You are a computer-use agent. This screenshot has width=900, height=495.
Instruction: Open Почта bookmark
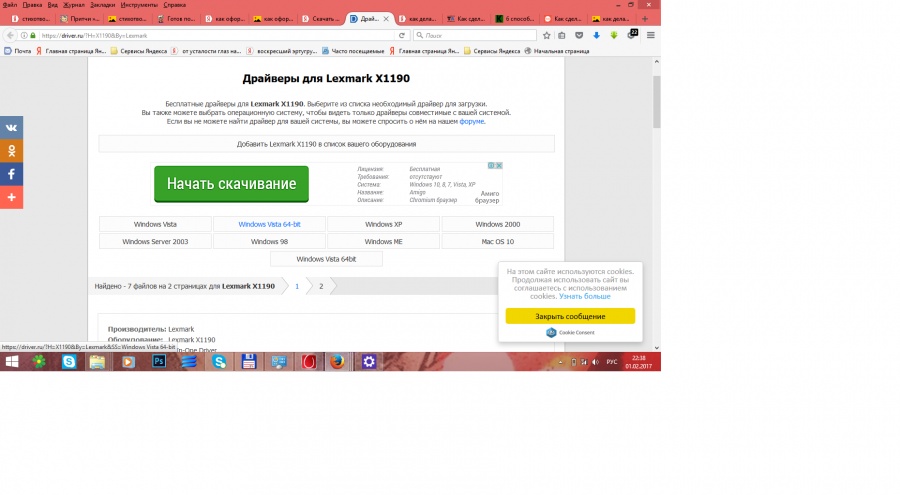click(18, 51)
